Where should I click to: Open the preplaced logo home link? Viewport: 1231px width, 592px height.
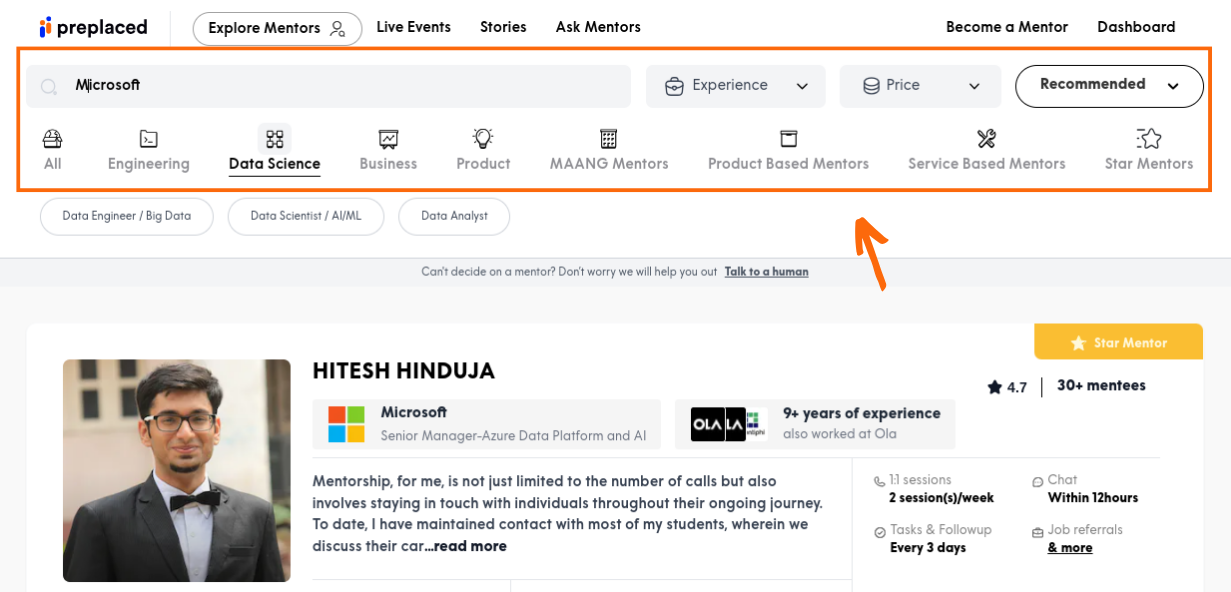(93, 27)
